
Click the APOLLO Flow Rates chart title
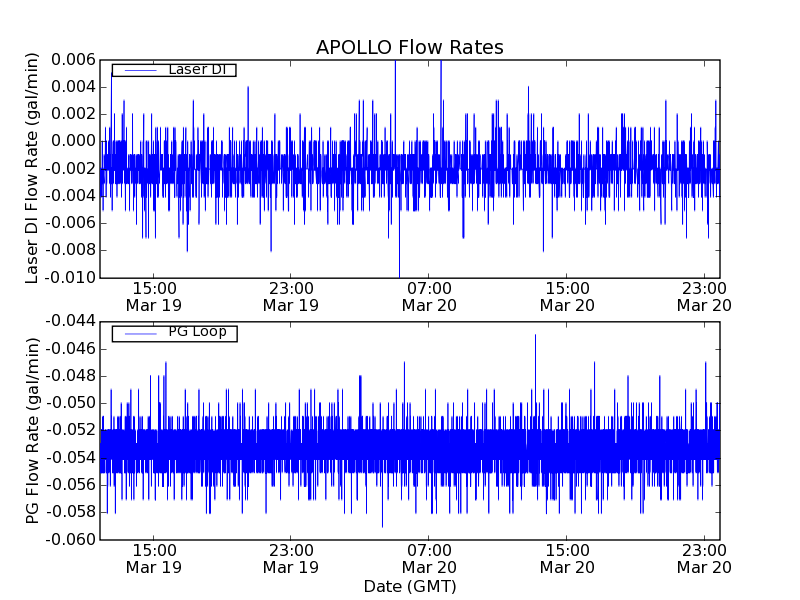[x=409, y=48]
